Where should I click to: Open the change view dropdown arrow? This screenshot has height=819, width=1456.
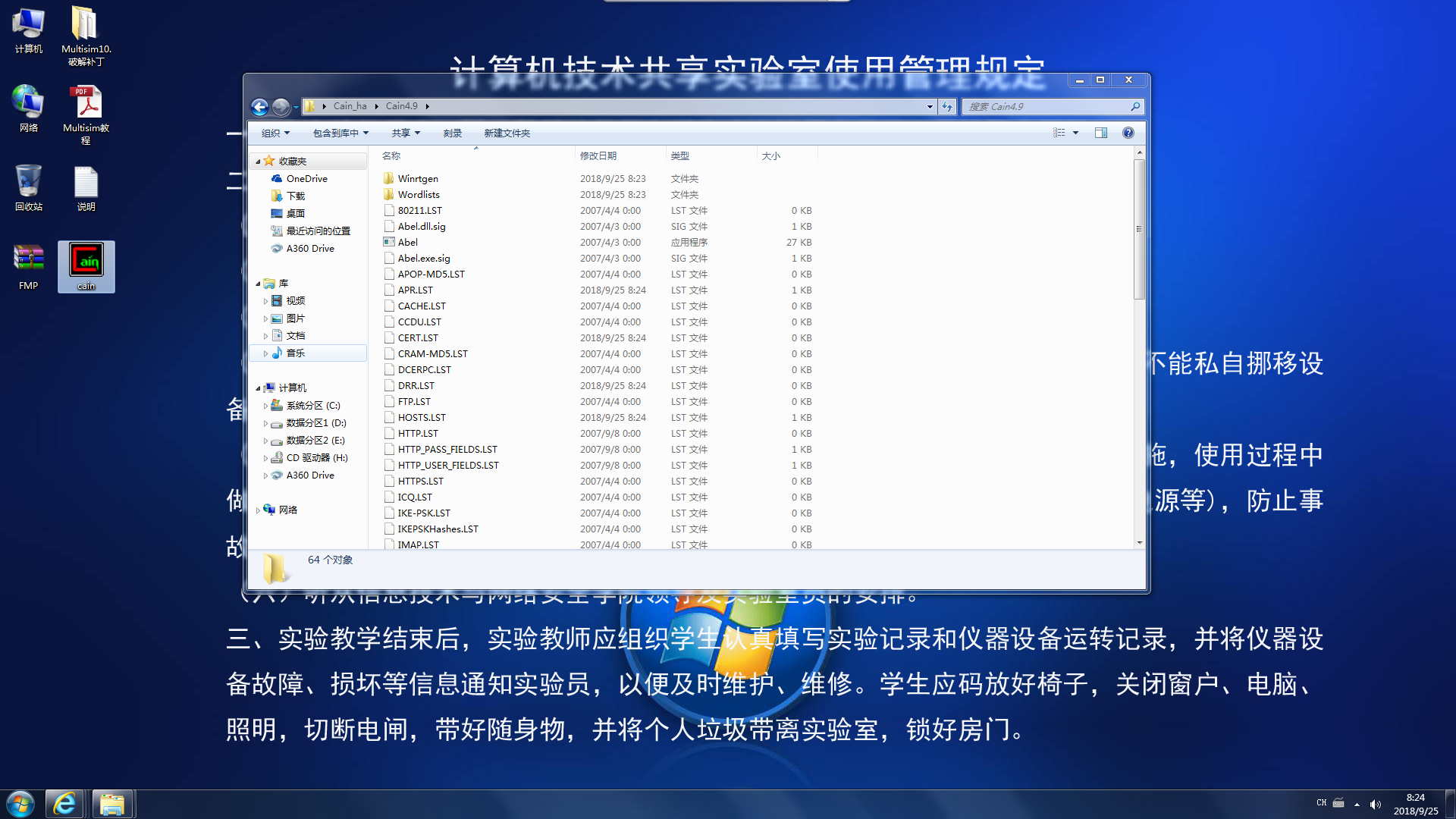tap(1075, 133)
